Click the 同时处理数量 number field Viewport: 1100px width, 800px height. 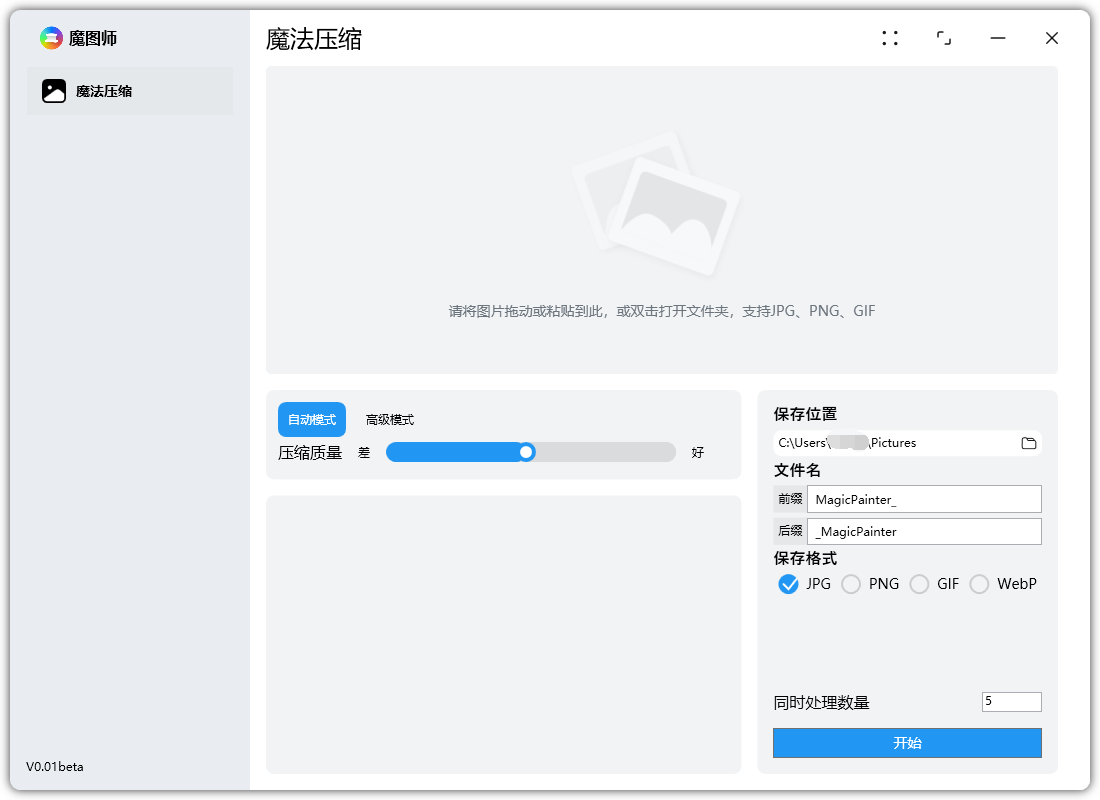pos(1010,701)
